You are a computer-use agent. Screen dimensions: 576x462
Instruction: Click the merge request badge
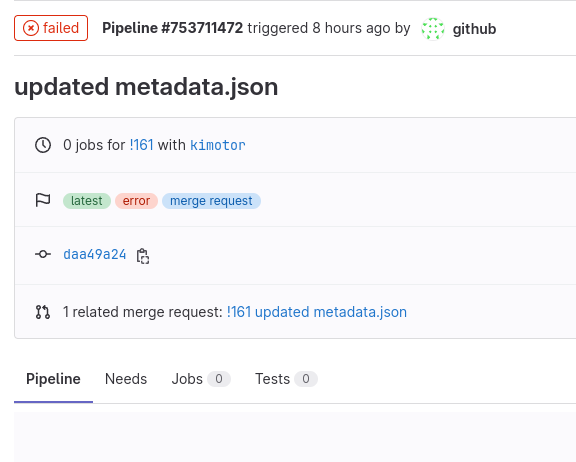tap(211, 201)
